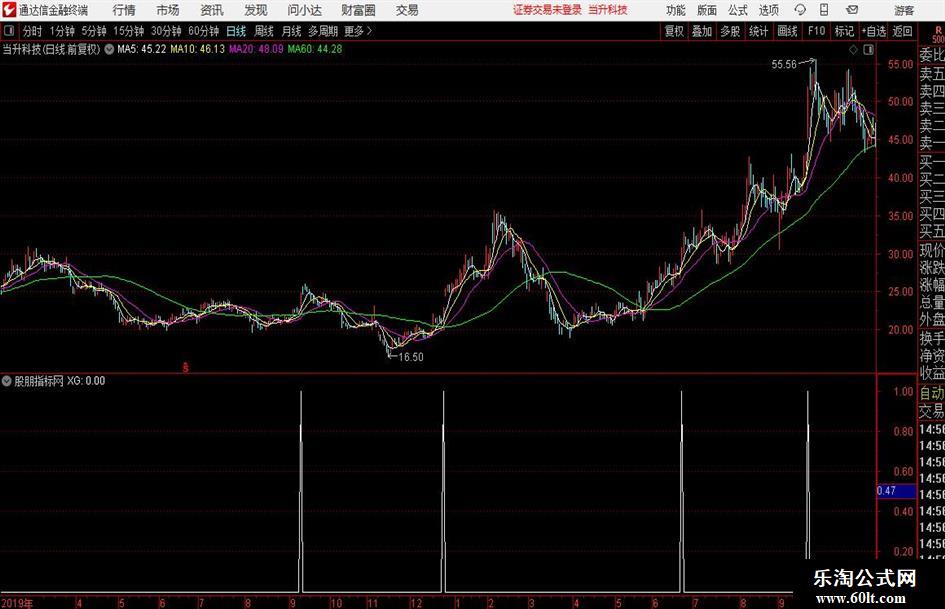Click the month 12 marker on time axis
This screenshot has width=945, height=609.
(416, 603)
